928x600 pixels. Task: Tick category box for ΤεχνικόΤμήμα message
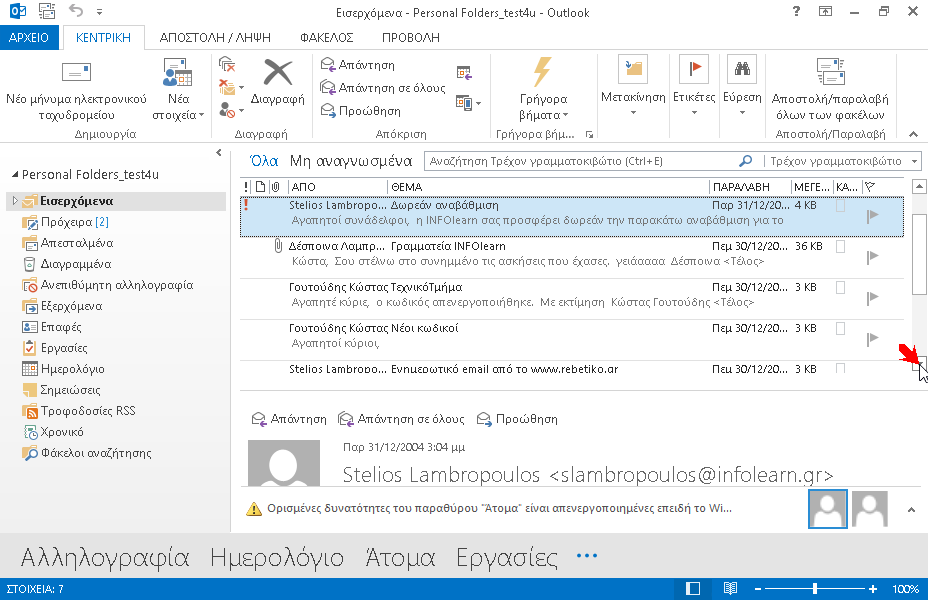840,288
